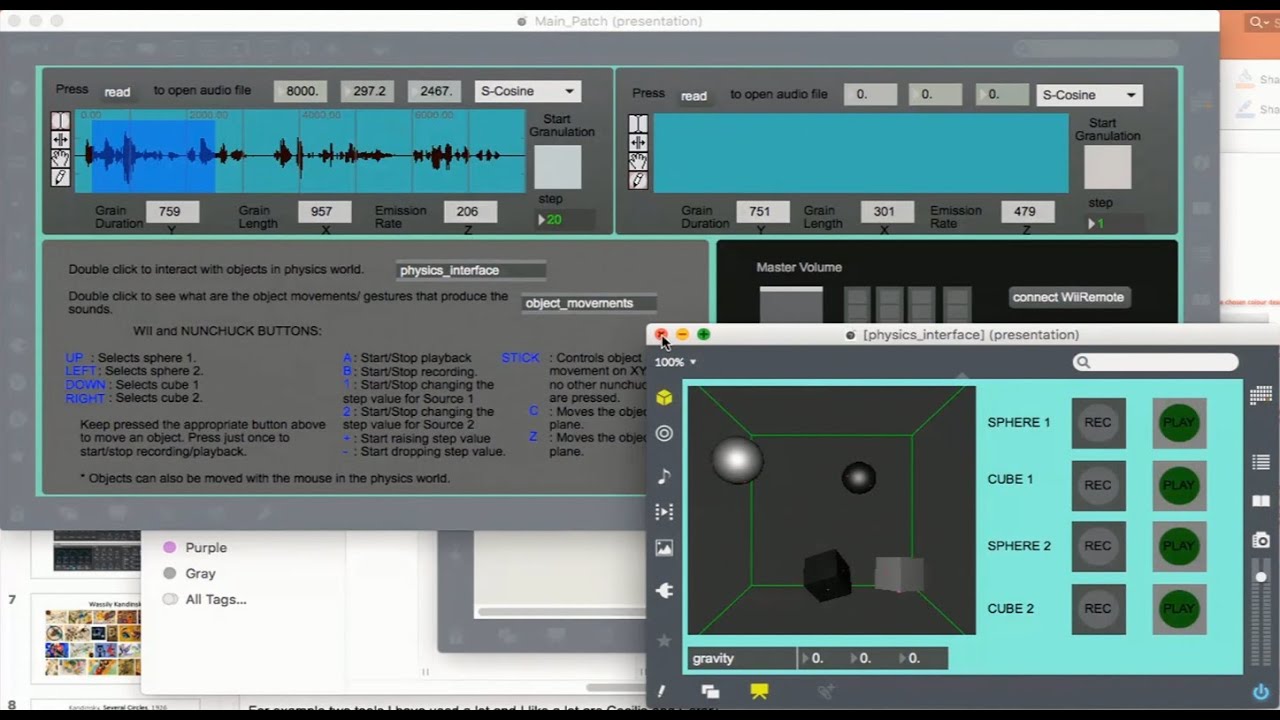Select the selection tool in left waveform

tap(60, 122)
